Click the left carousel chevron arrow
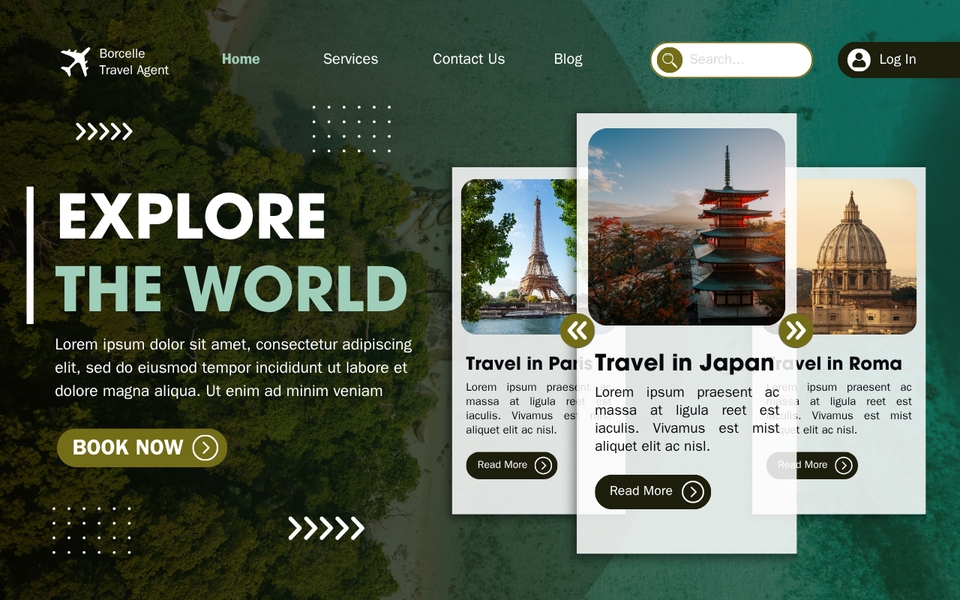 click(576, 330)
